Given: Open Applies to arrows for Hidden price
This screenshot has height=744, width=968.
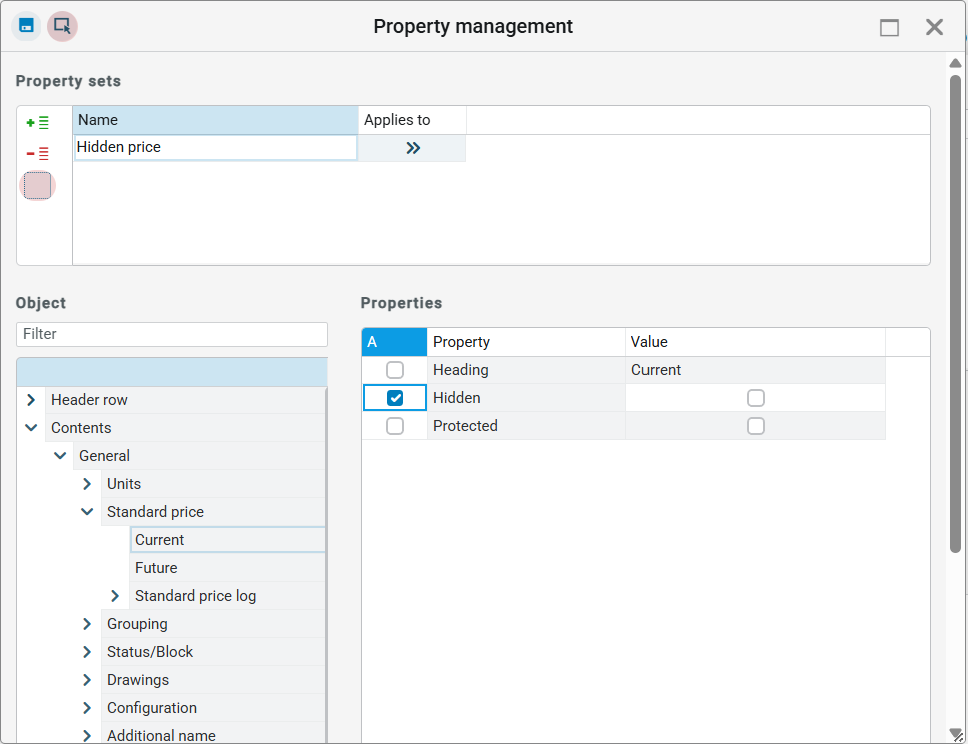Looking at the screenshot, I should pyautogui.click(x=412, y=148).
